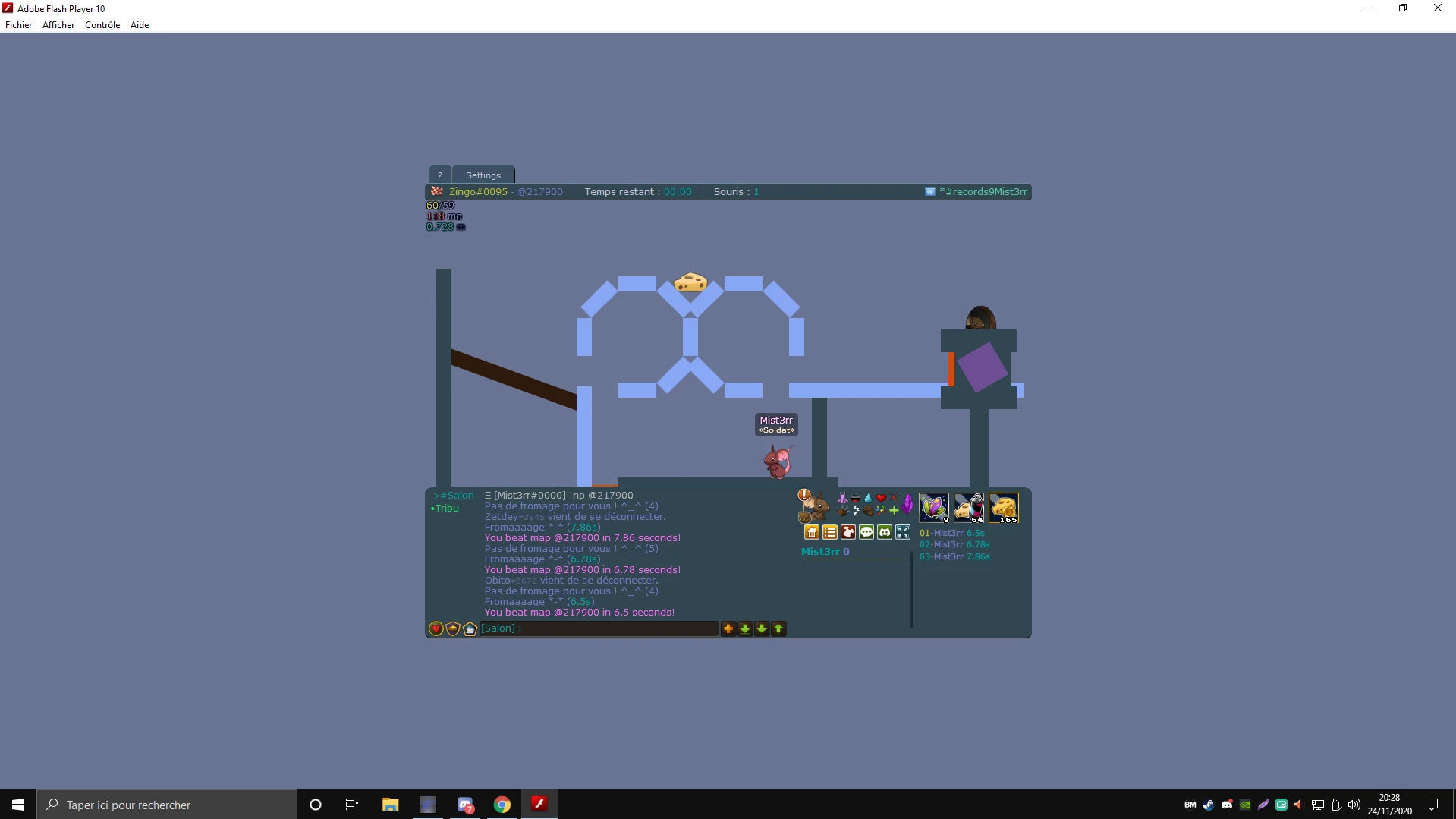Screen dimensions: 1456x819
Task: Select the pink dress dance emote
Action: click(842, 499)
